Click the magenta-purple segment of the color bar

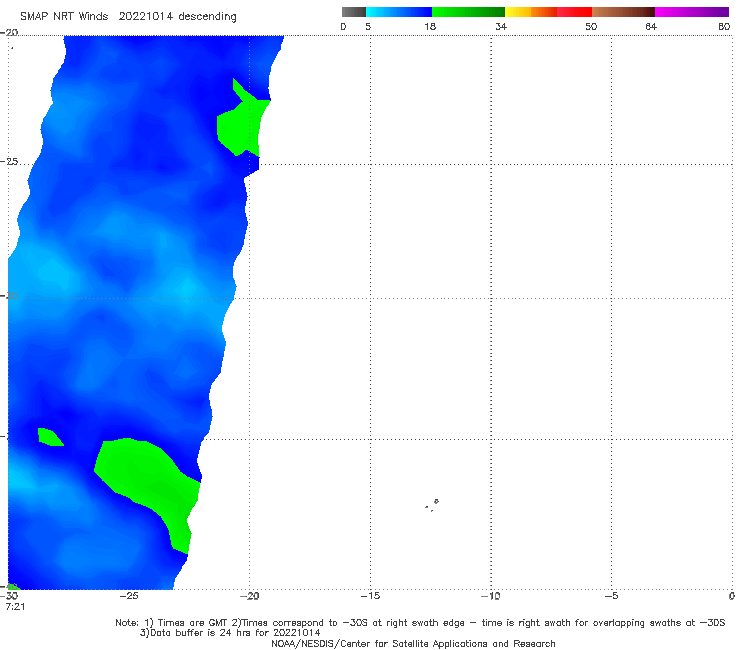pyautogui.click(x=692, y=12)
